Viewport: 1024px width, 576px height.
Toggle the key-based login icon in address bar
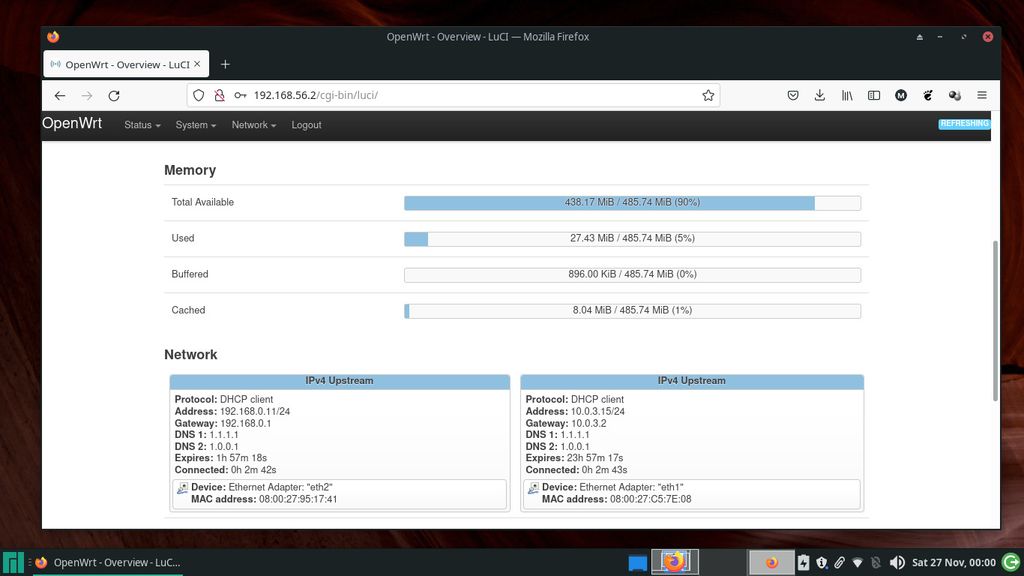coord(240,94)
